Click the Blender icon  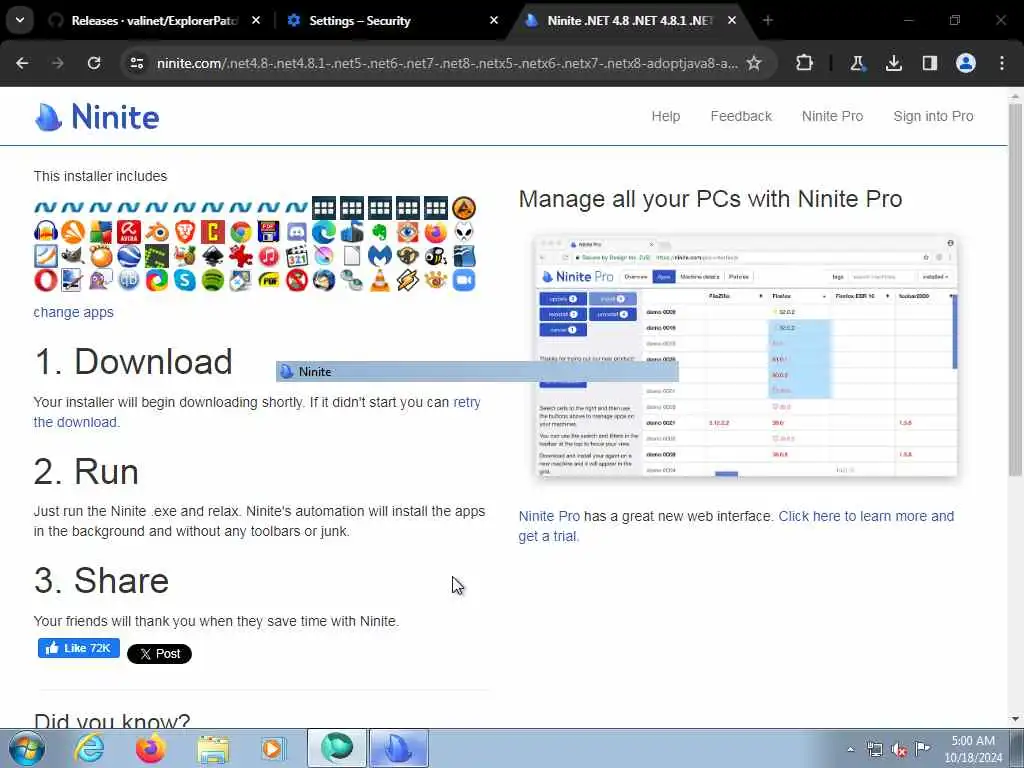coord(157,232)
